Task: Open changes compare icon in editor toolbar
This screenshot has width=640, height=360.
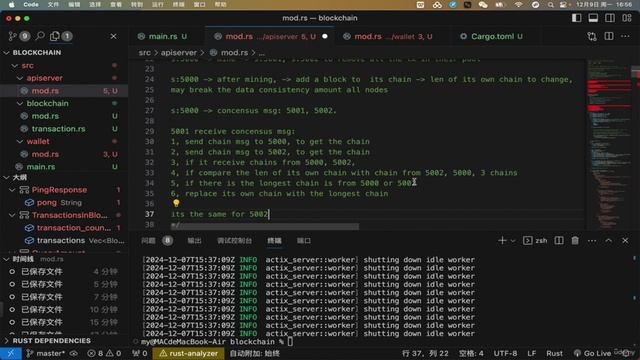Action: (x=592, y=36)
